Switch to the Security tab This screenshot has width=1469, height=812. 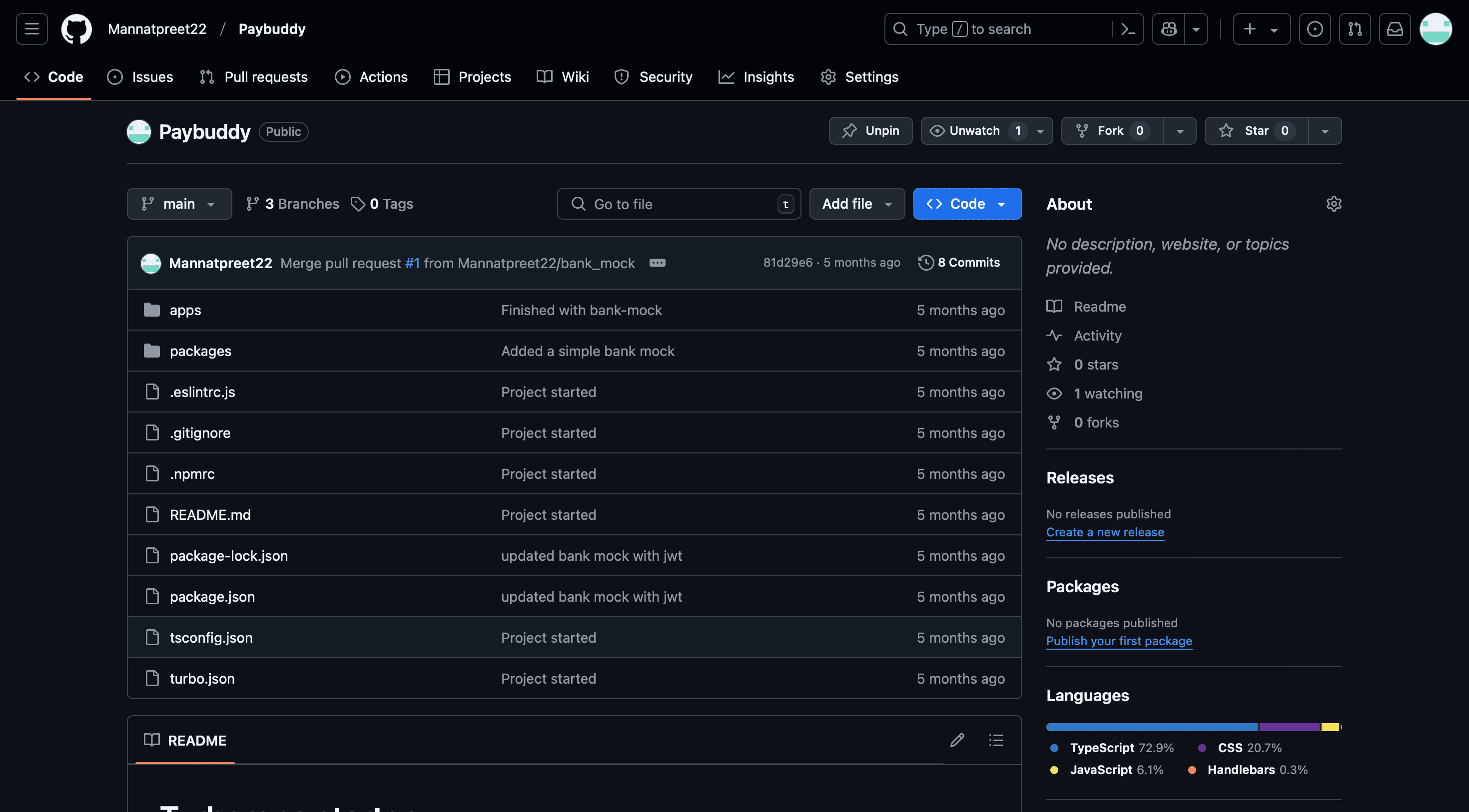click(654, 77)
